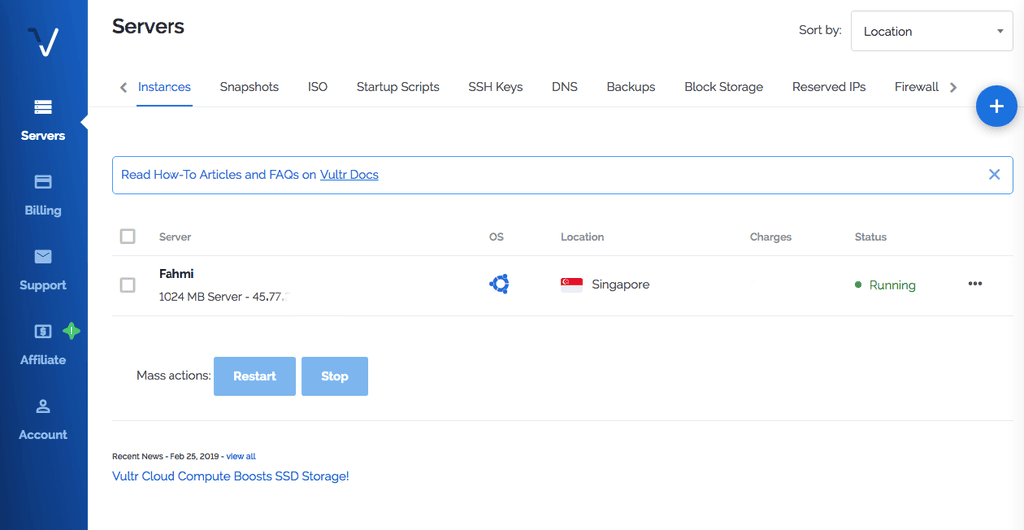Open the Affiliate dollar icon
Screen dimensions: 1024x530
(43, 332)
